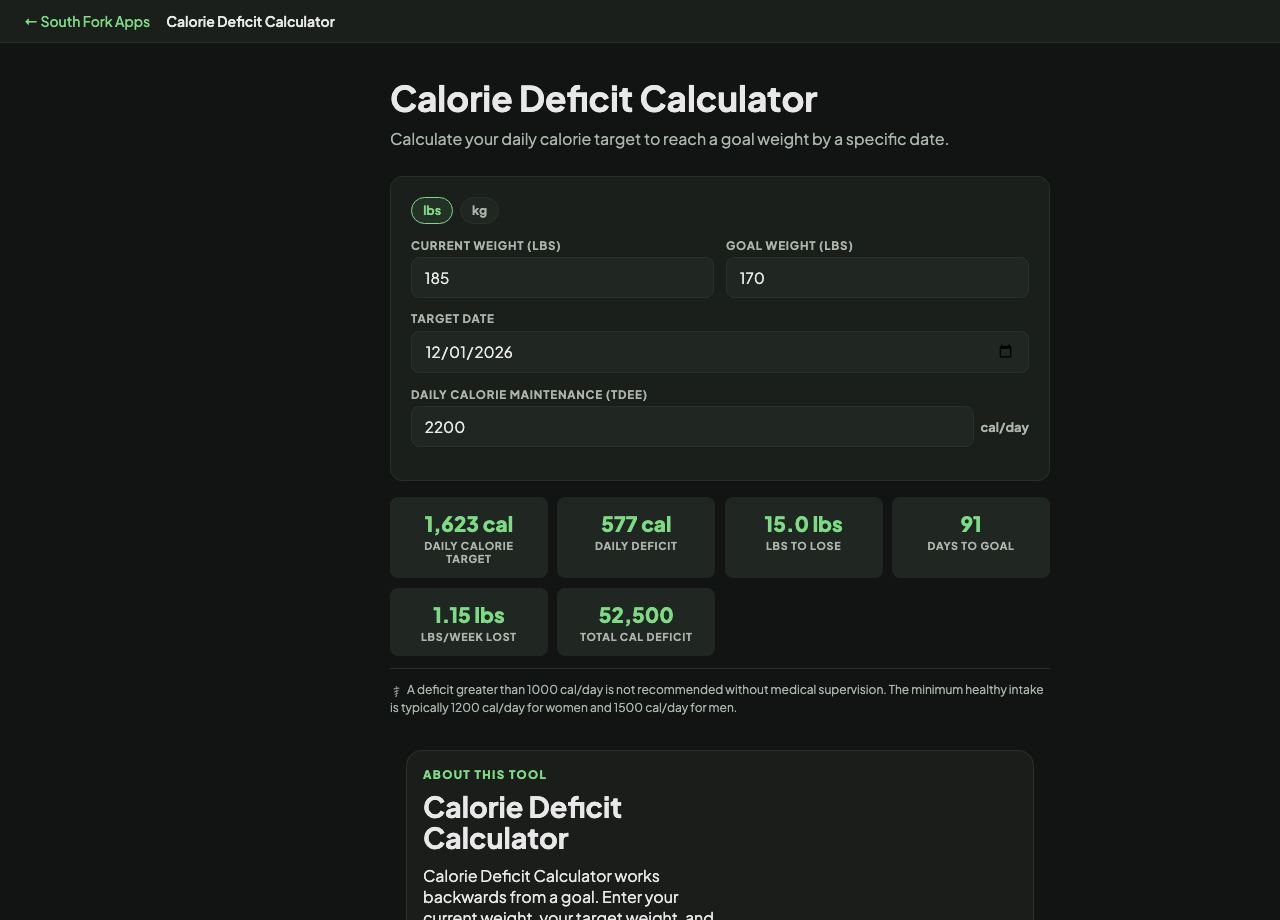Click the GOAL WEIGHT (LBS) label

[789, 245]
